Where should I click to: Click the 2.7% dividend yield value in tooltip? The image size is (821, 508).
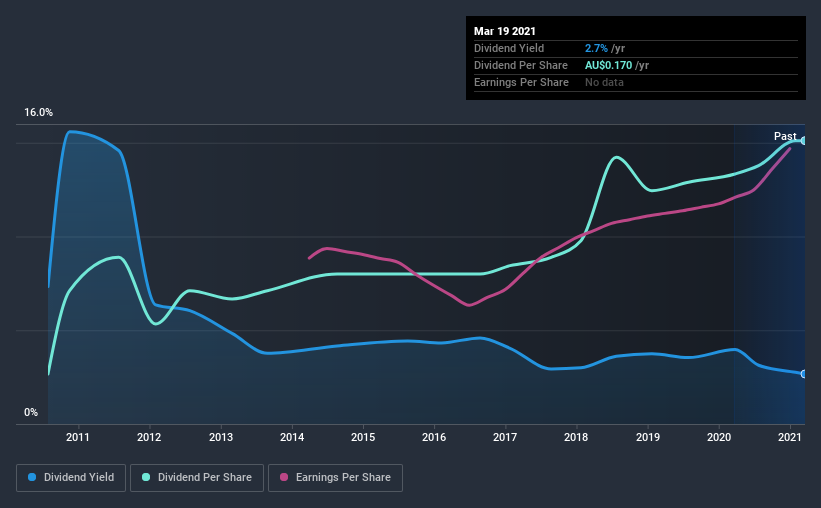point(596,49)
